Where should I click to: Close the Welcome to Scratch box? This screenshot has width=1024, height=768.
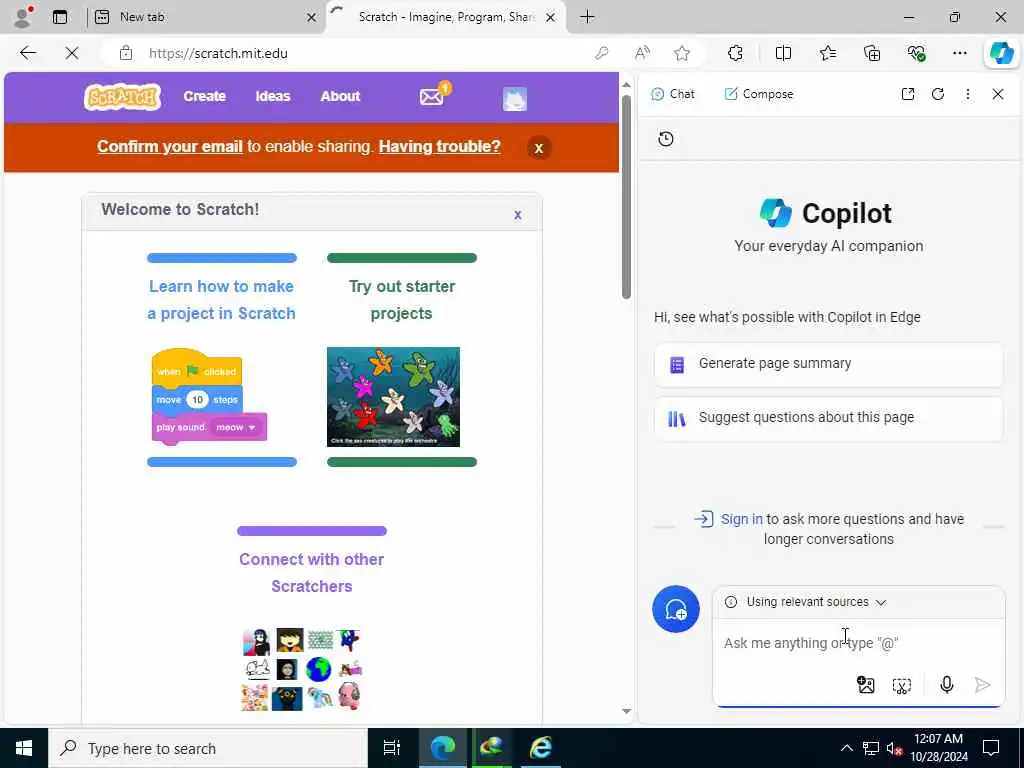tap(517, 215)
